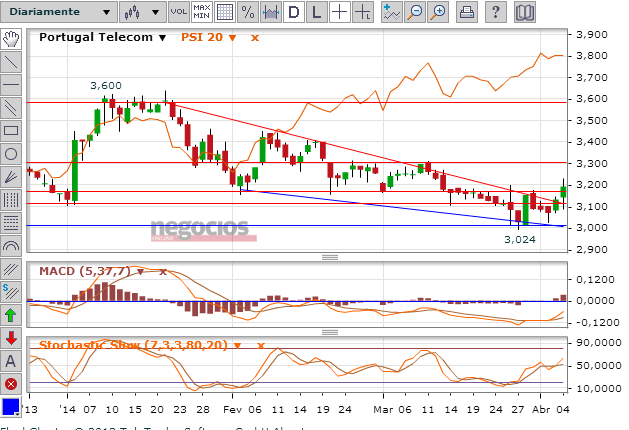Screen dimensions: 629x430
Task: Select the vertical time zones tool
Action: (11, 200)
